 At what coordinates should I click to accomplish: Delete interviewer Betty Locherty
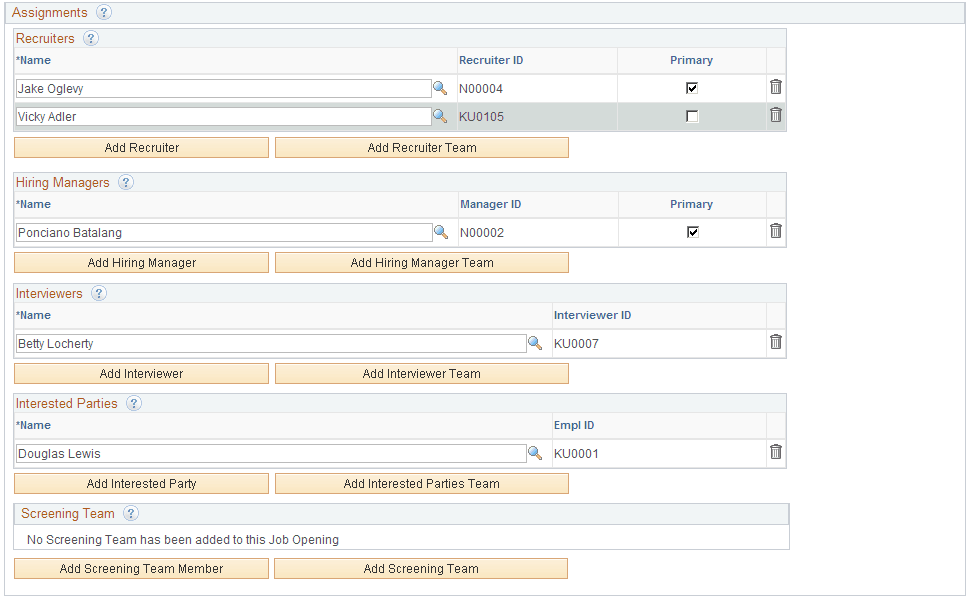pos(775,342)
